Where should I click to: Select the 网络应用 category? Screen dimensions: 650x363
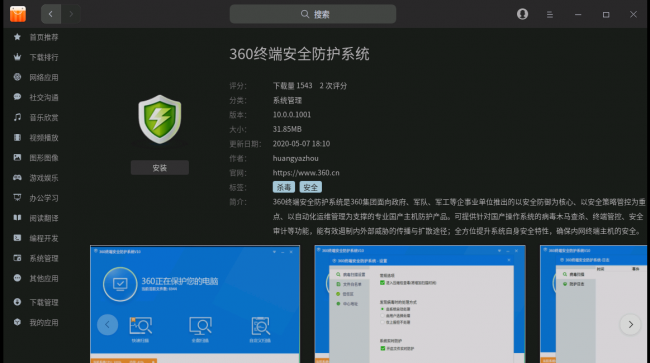[x=44, y=77]
